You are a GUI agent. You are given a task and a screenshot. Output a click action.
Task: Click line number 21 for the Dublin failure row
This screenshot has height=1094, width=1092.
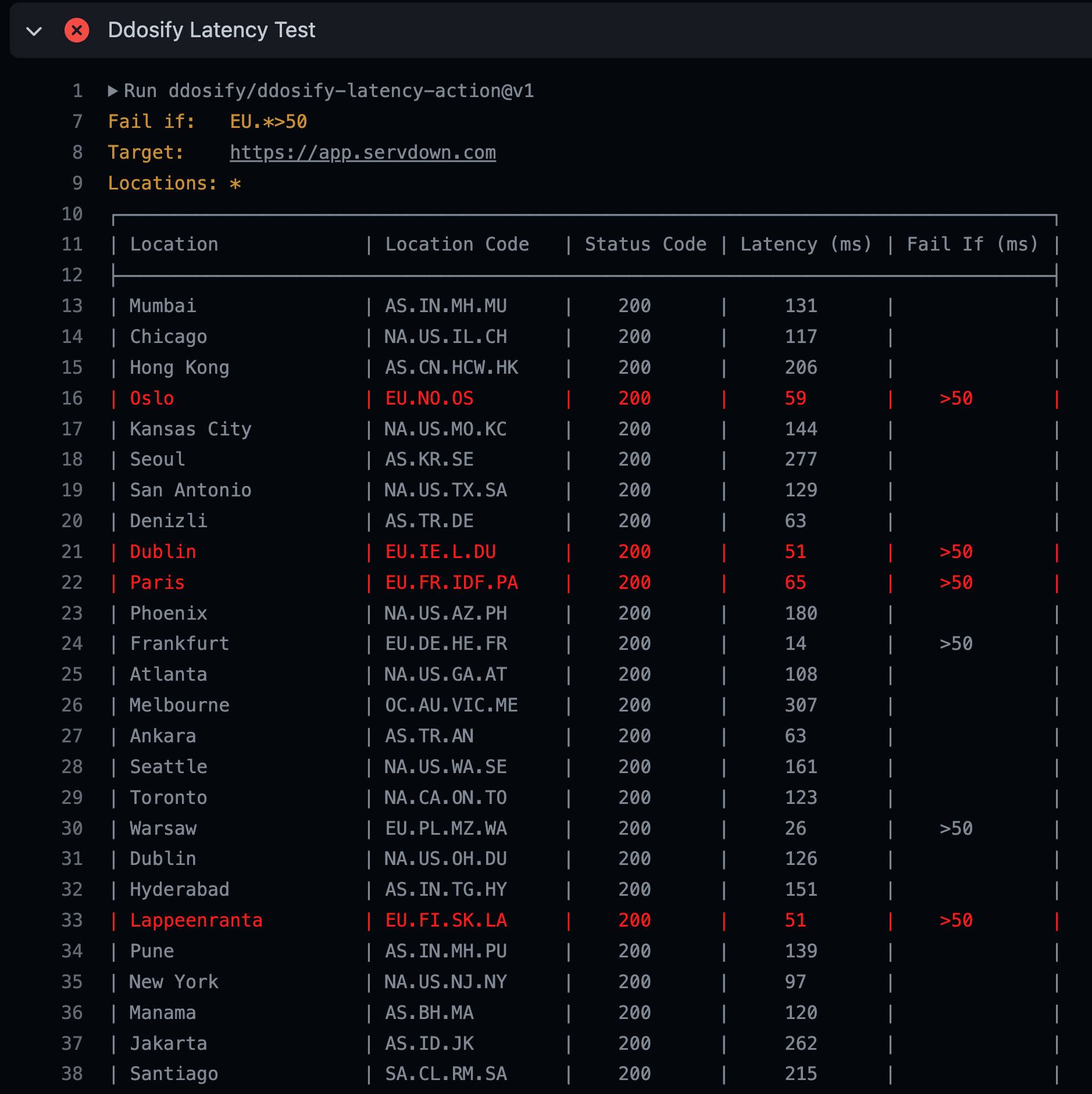tap(73, 551)
